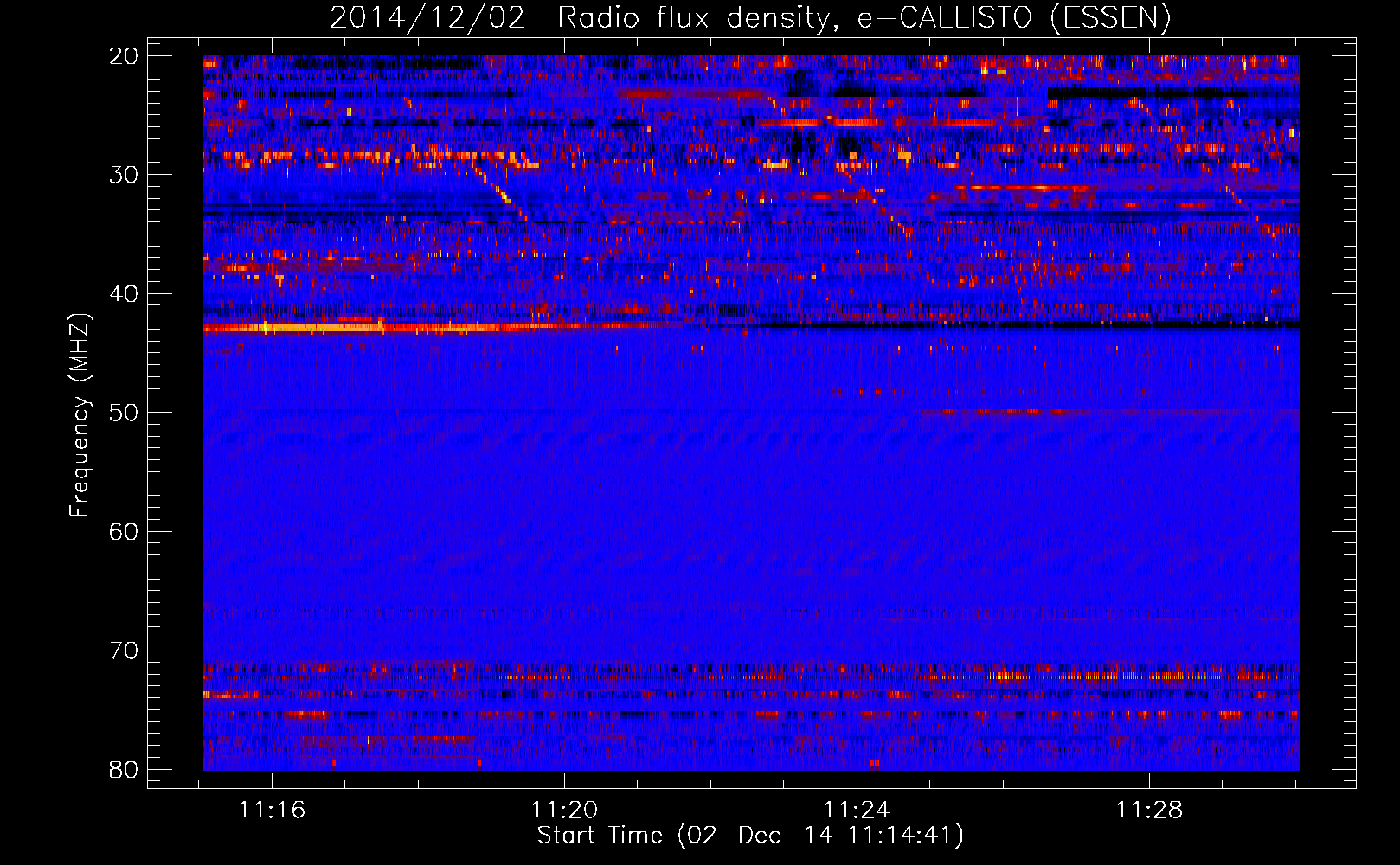Click the Frequency (MHZ) axis label
Viewport: 1400px width, 865px height.
(79, 414)
